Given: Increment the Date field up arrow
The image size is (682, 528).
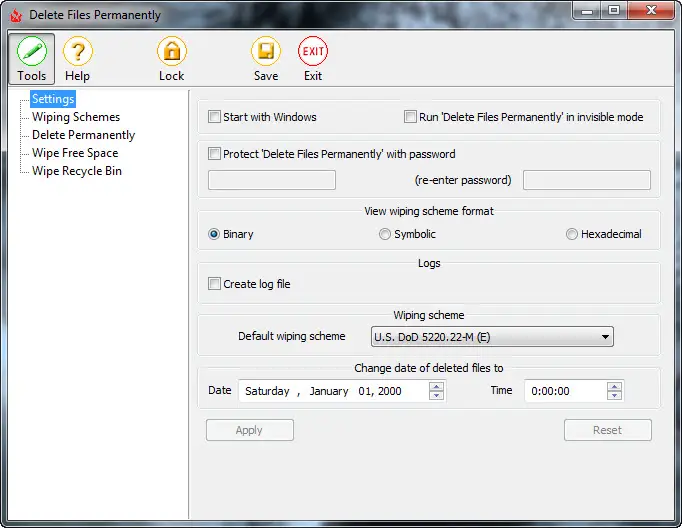Looking at the screenshot, I should (436, 386).
